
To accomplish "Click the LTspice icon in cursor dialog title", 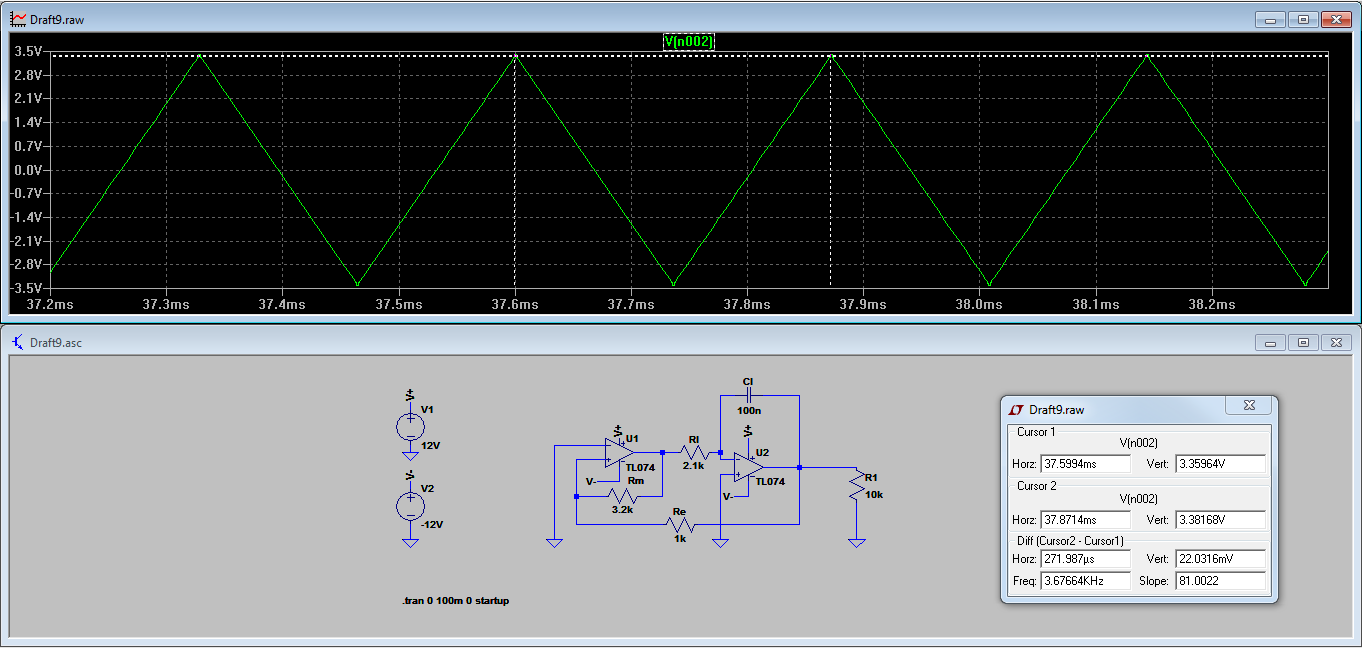I will point(1016,409).
